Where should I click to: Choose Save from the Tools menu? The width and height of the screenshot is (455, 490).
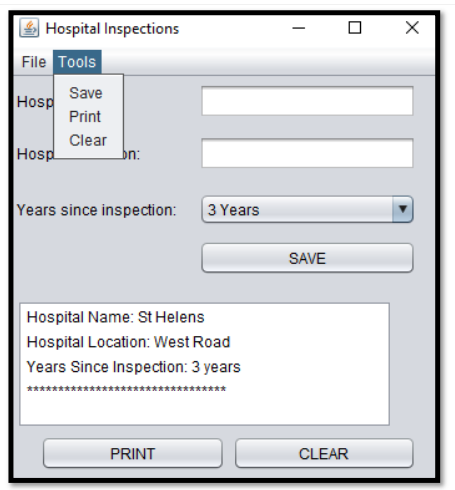pyautogui.click(x=86, y=93)
